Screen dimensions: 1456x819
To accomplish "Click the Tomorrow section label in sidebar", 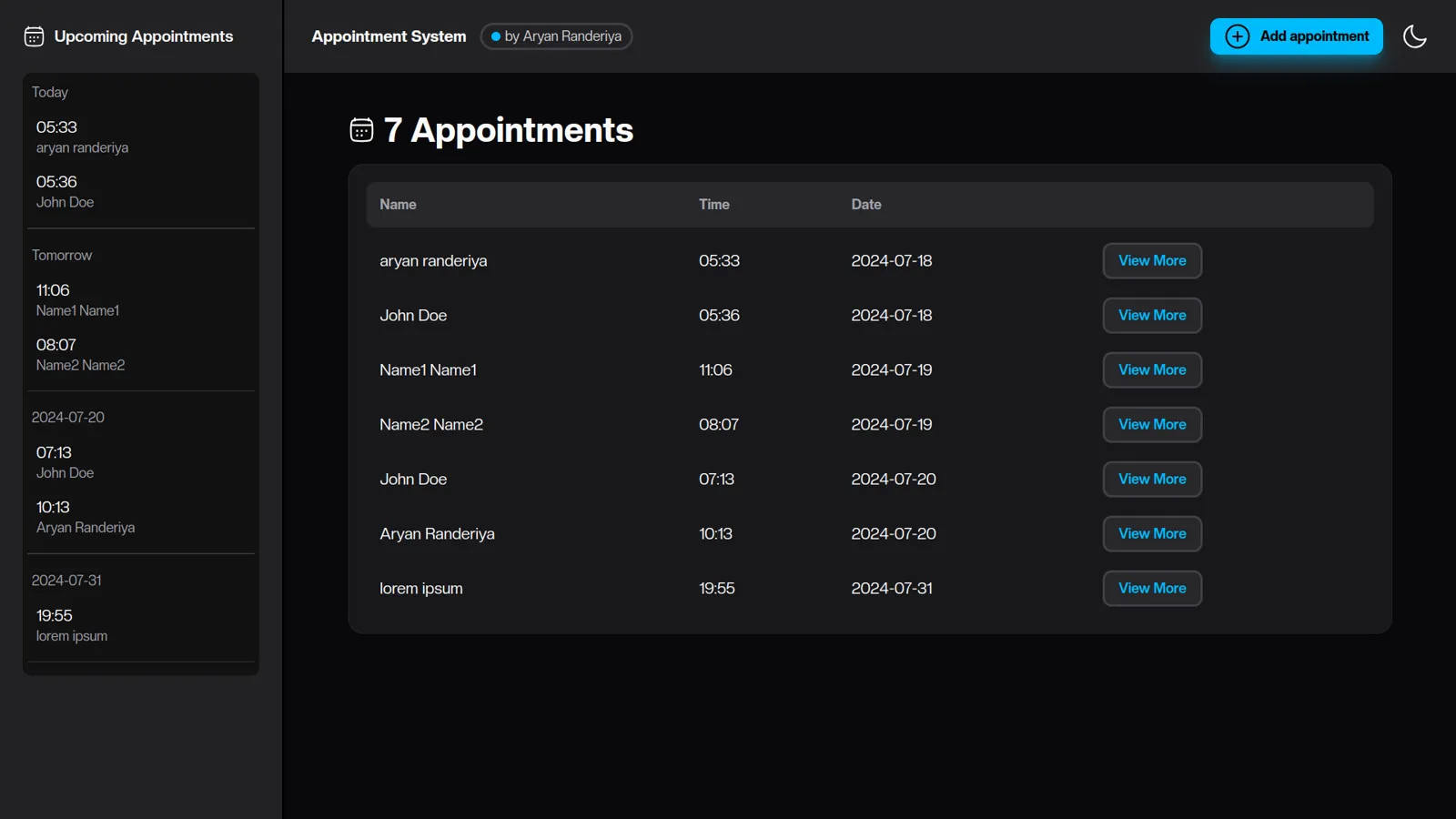I will point(62,255).
